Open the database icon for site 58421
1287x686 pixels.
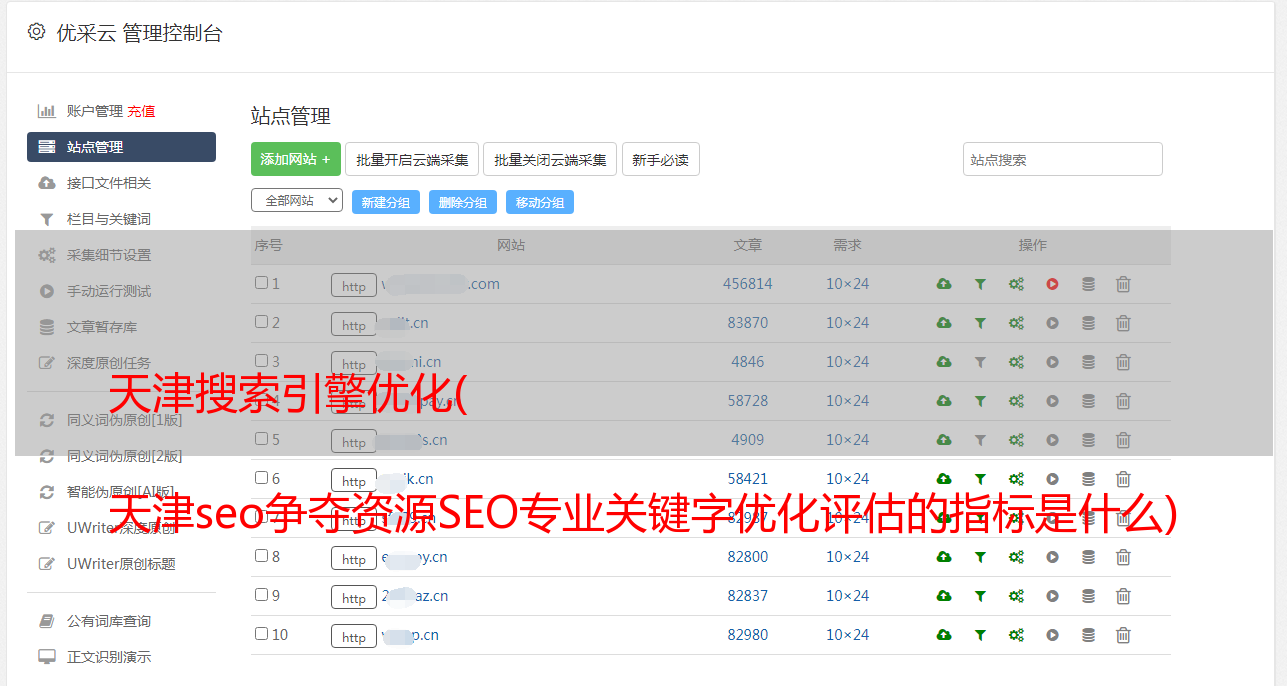(x=1088, y=479)
